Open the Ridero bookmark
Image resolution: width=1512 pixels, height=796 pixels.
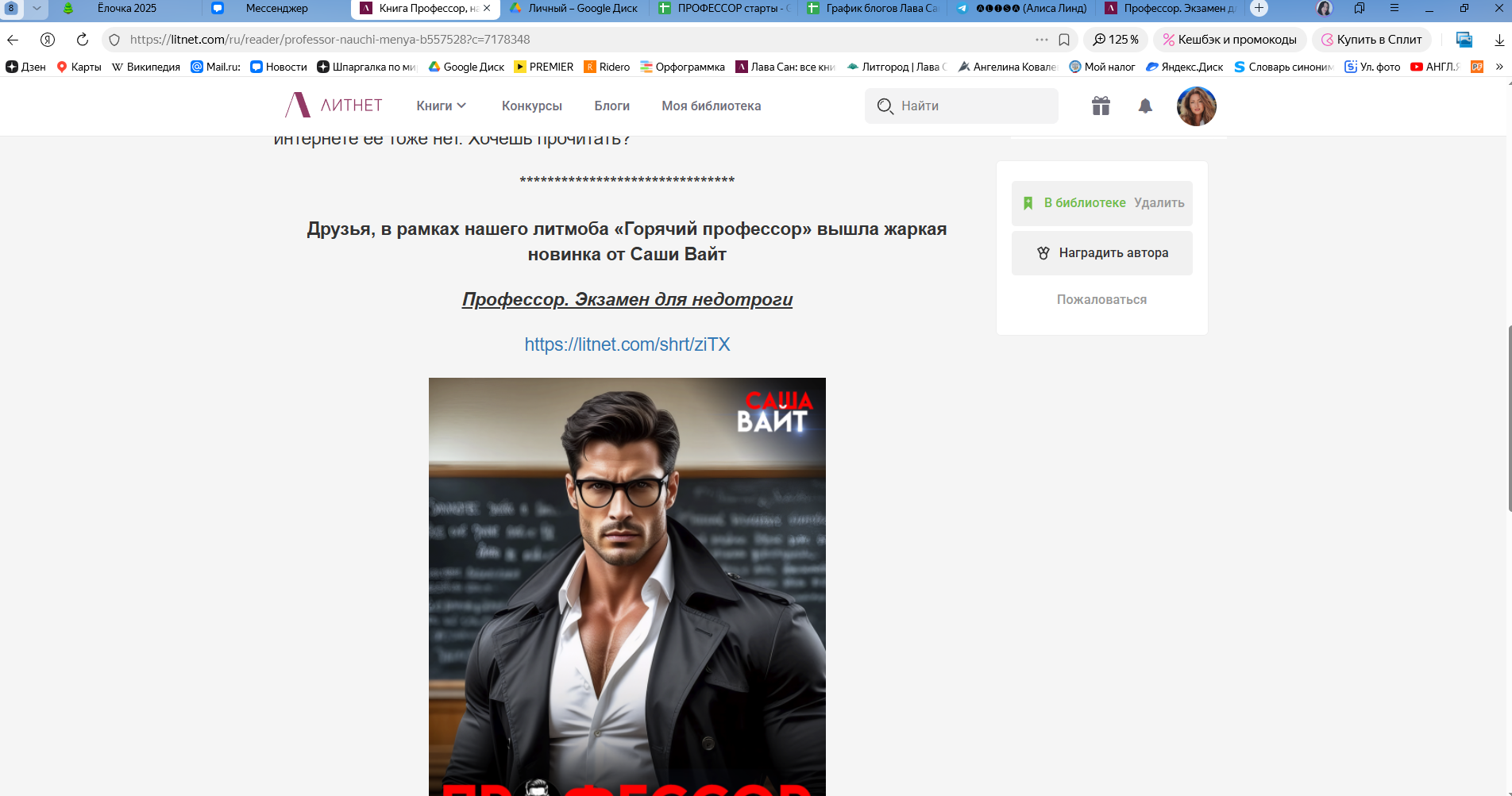[607, 67]
